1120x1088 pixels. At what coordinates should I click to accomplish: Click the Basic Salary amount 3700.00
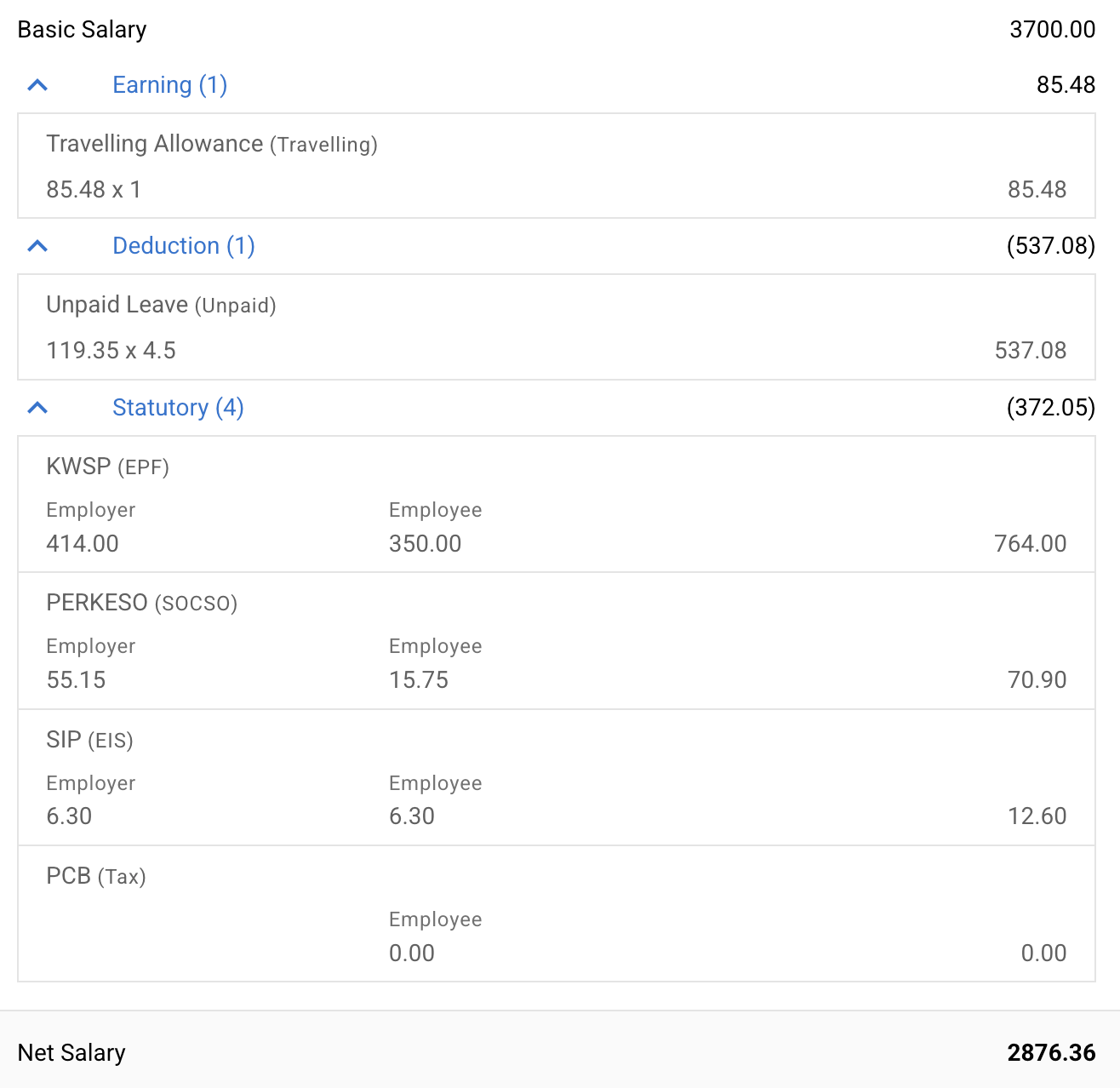[1052, 30]
